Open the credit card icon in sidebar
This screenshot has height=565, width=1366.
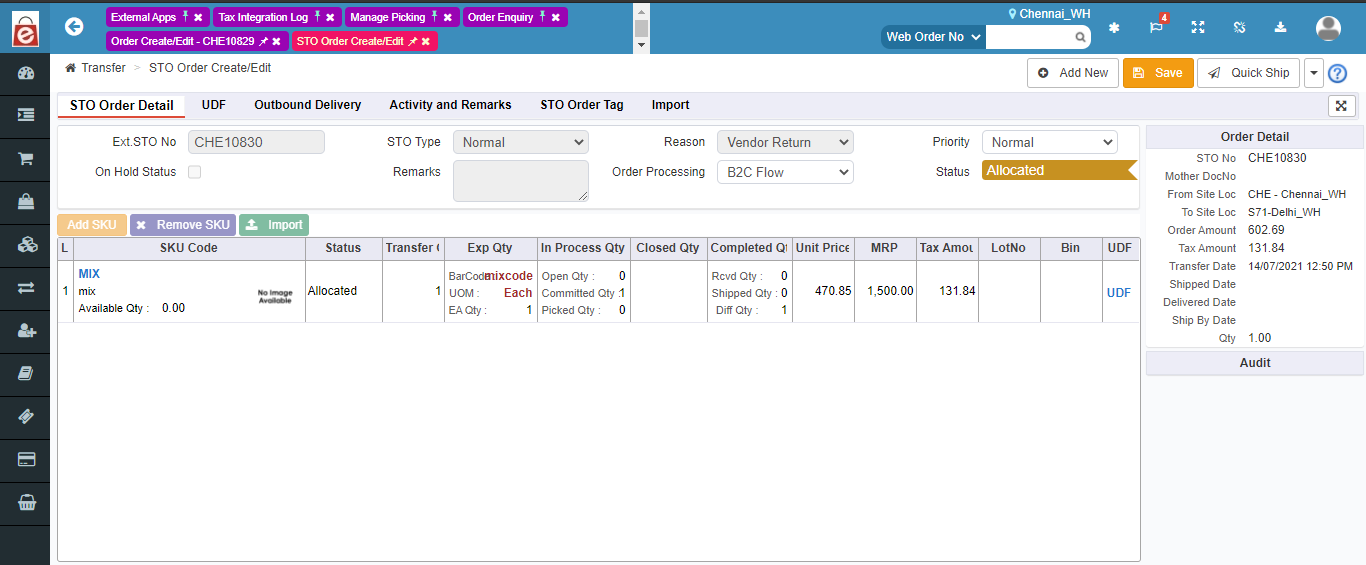click(26, 460)
